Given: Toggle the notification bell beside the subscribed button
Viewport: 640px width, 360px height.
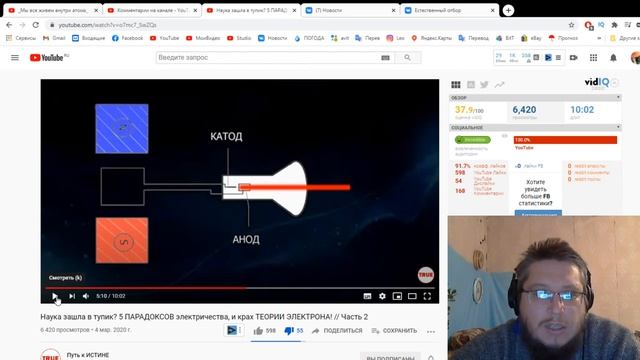Looking at the screenshot, I should [x=431, y=358].
